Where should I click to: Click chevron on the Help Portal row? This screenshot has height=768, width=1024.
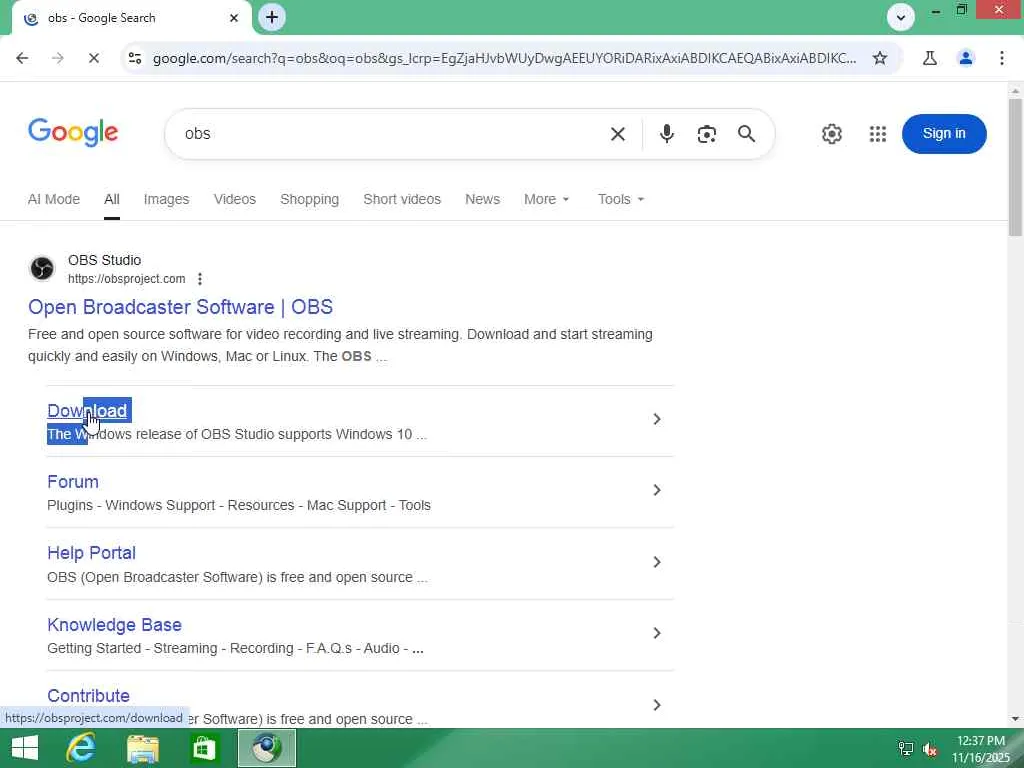pos(657,562)
